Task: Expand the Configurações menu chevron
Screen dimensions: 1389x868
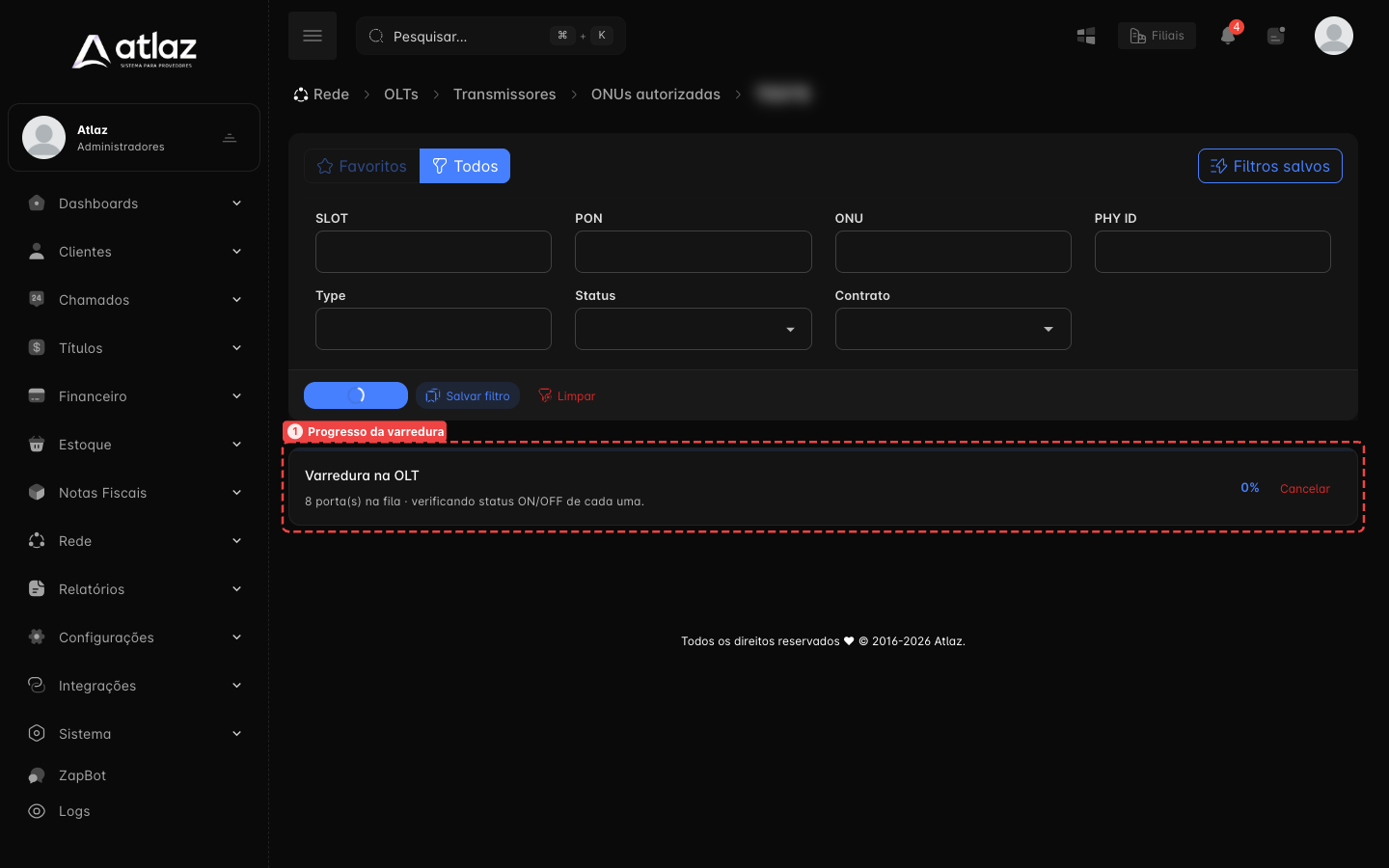Action: [236, 637]
